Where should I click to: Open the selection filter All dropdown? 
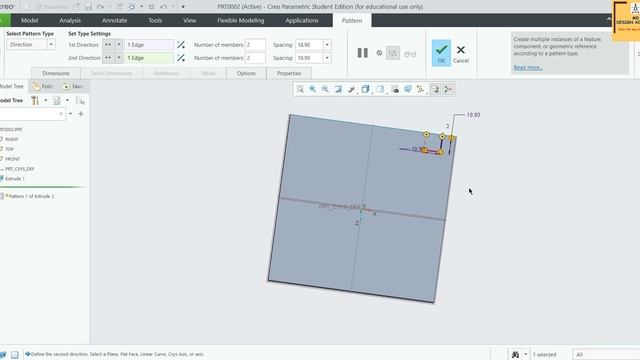606,354
